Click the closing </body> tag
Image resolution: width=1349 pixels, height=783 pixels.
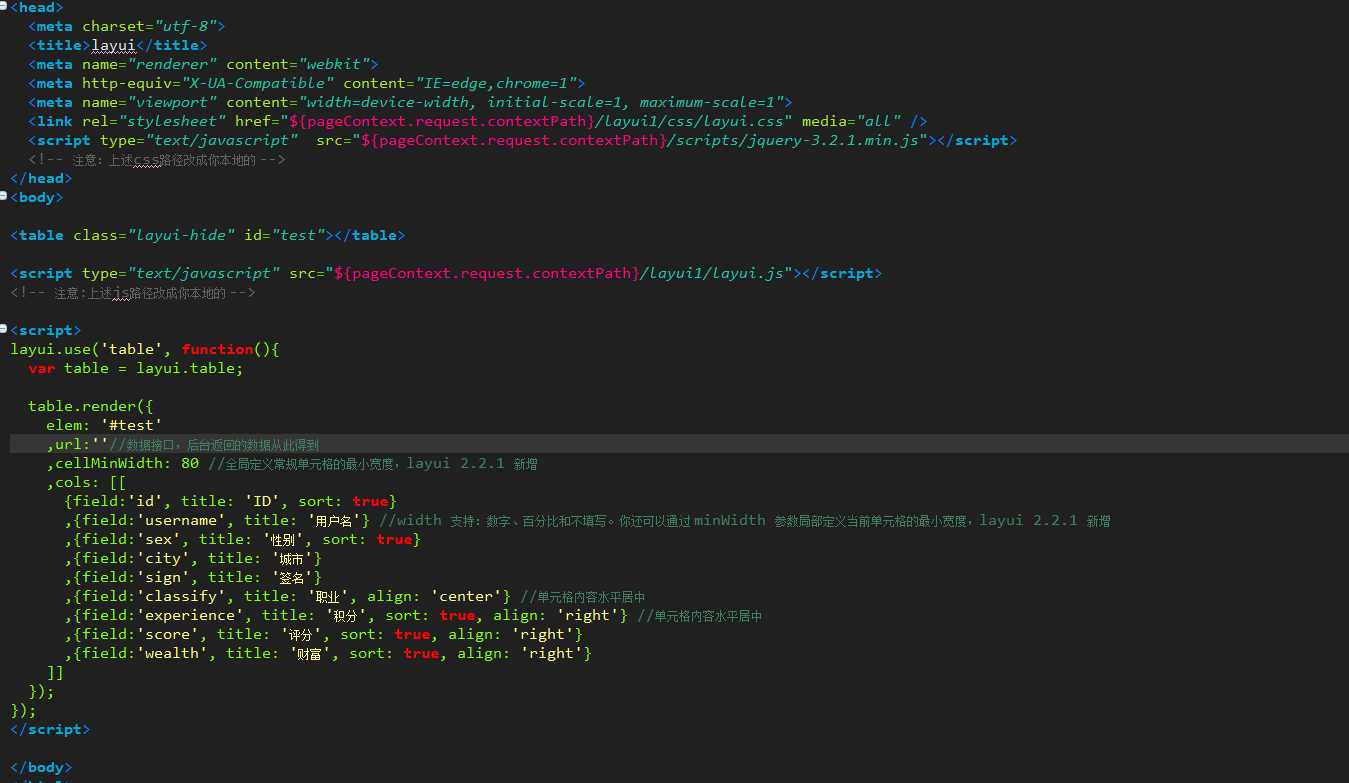[x=40, y=767]
